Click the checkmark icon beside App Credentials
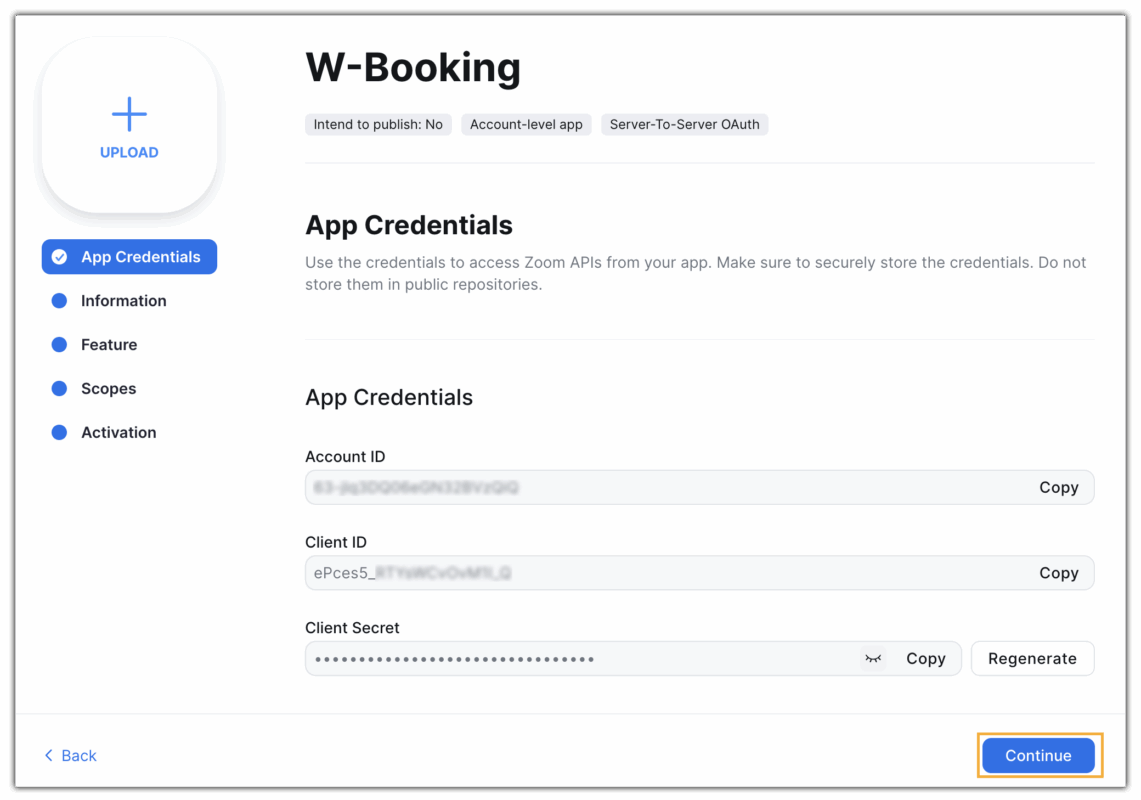Viewport: 1141px width, 800px height. pyautogui.click(x=61, y=256)
